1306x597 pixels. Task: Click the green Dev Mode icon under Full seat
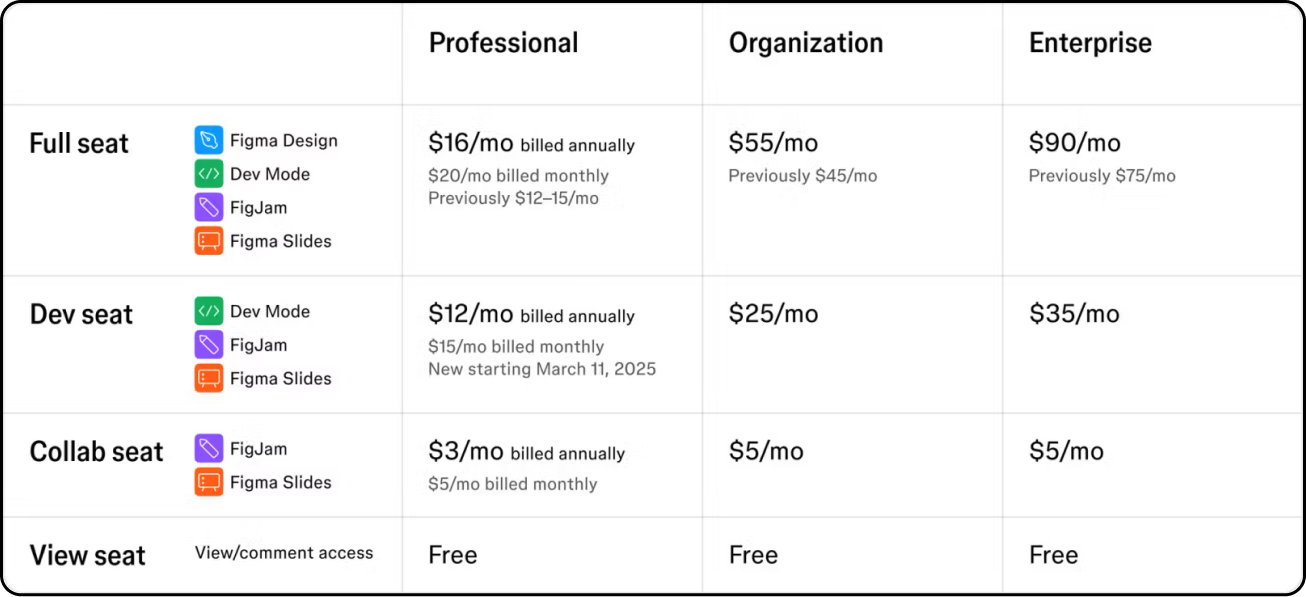(x=208, y=174)
